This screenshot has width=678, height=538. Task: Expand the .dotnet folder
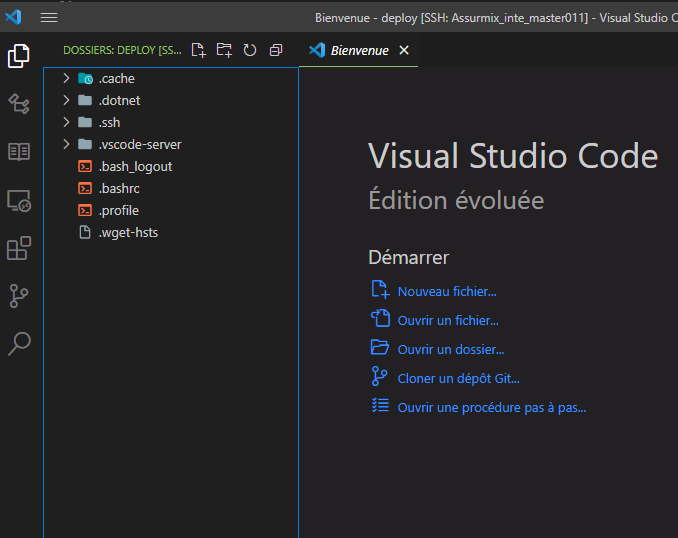(x=118, y=101)
